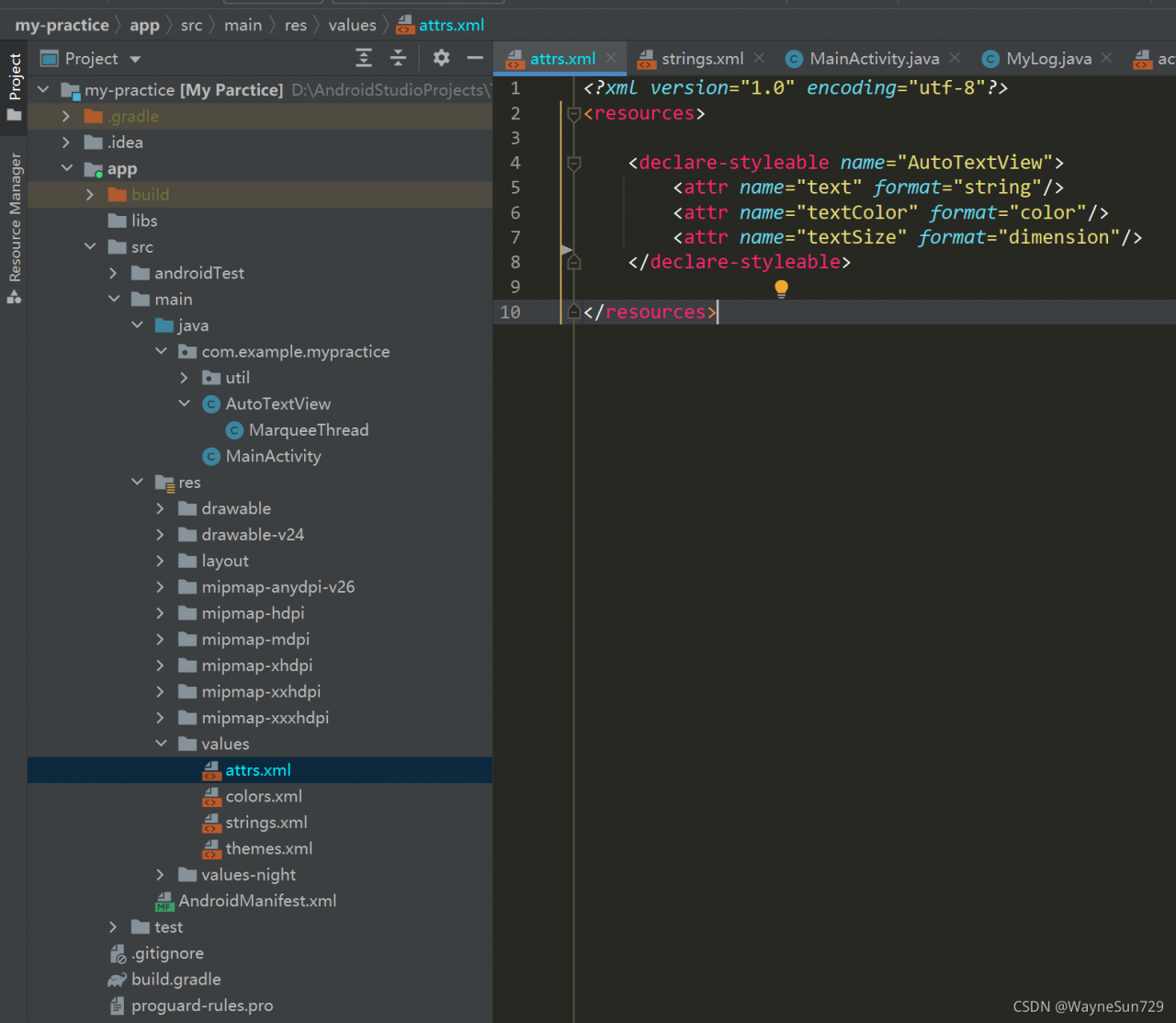The image size is (1176, 1023).
Task: Collapse the AutoTextView class node
Action: tap(184, 404)
